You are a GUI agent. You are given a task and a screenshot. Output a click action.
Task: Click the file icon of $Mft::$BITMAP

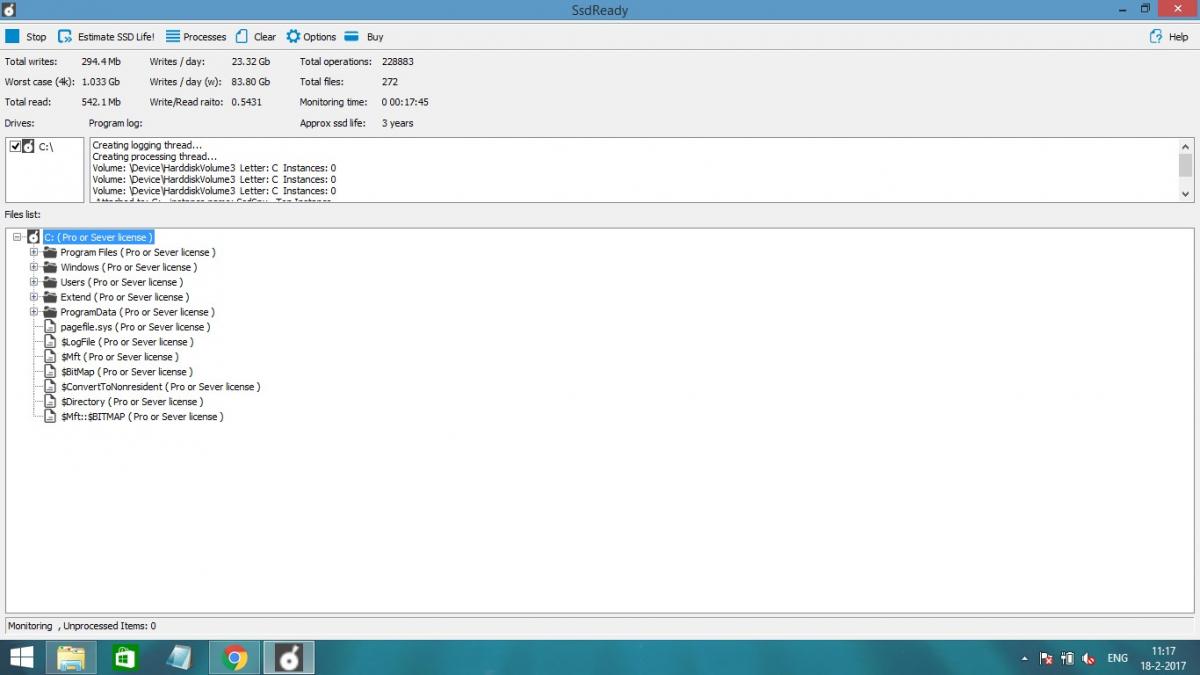coord(50,417)
